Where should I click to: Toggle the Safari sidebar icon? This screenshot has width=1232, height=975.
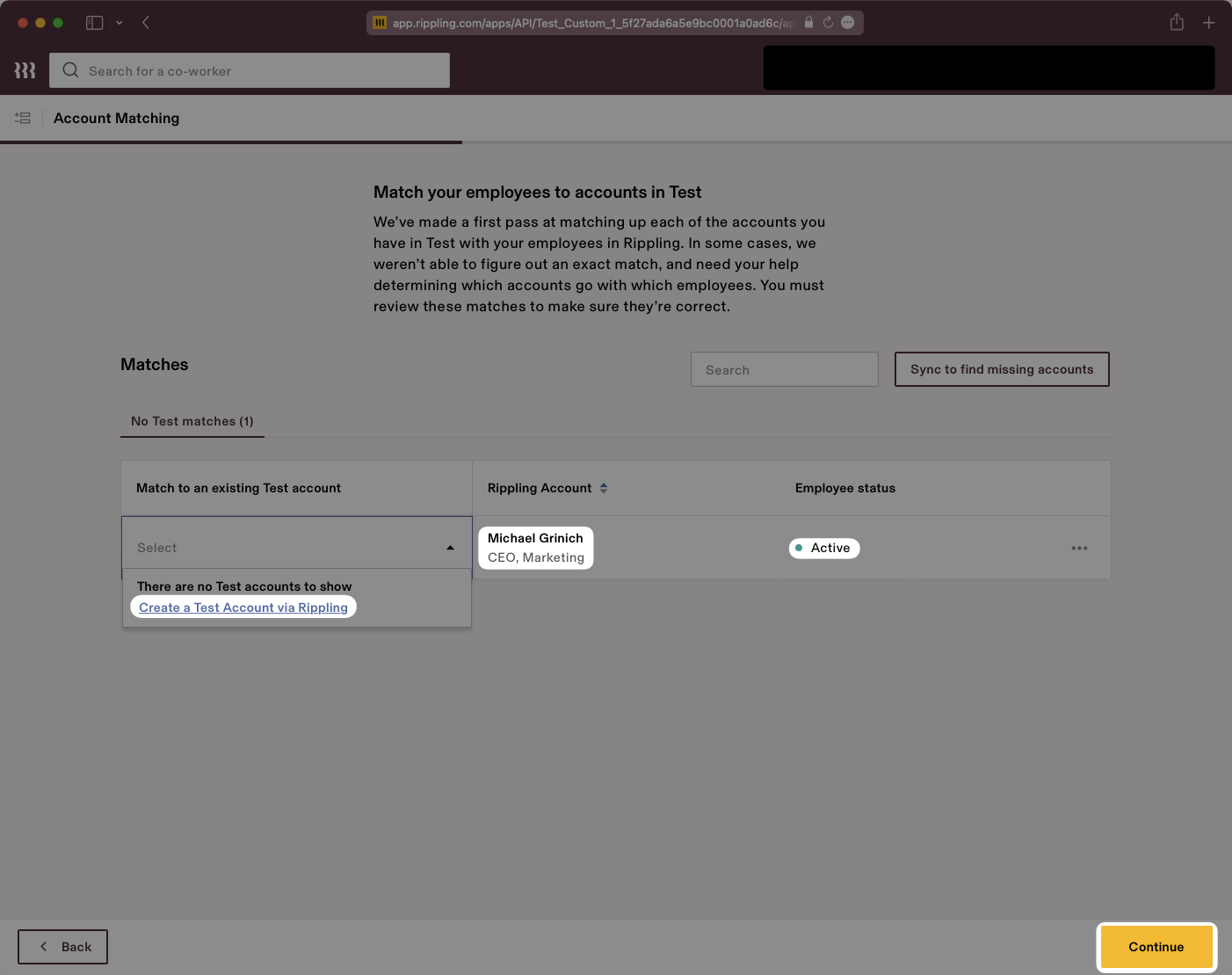94,22
